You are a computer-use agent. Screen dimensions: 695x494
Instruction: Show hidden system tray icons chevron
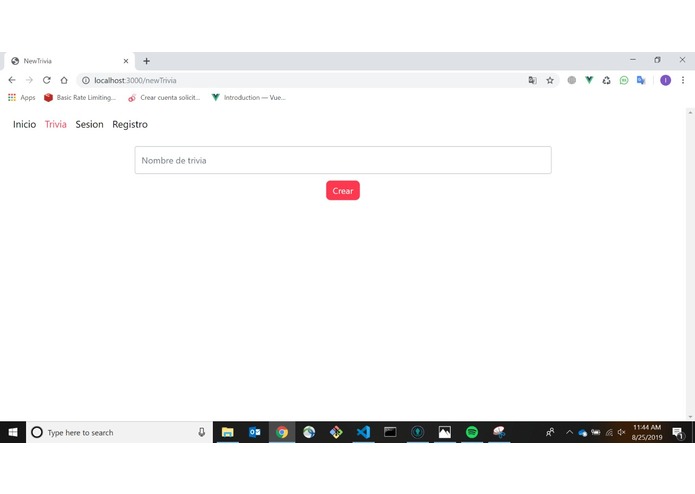pyautogui.click(x=569, y=432)
